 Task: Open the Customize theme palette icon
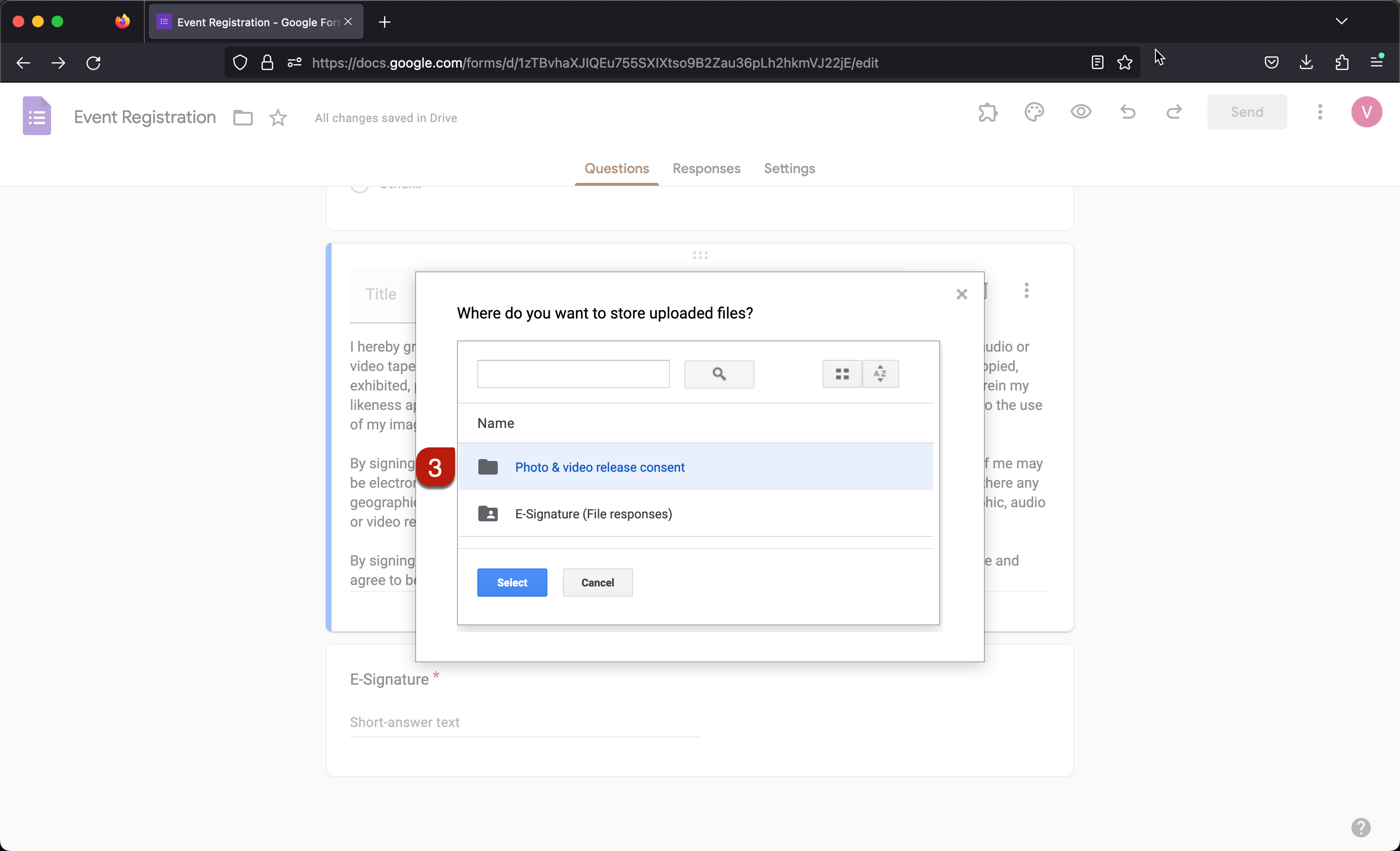coord(1034,112)
